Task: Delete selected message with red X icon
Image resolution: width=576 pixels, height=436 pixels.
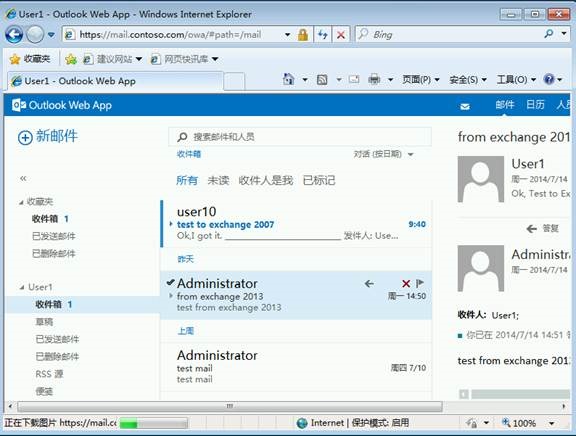Action: [x=406, y=283]
